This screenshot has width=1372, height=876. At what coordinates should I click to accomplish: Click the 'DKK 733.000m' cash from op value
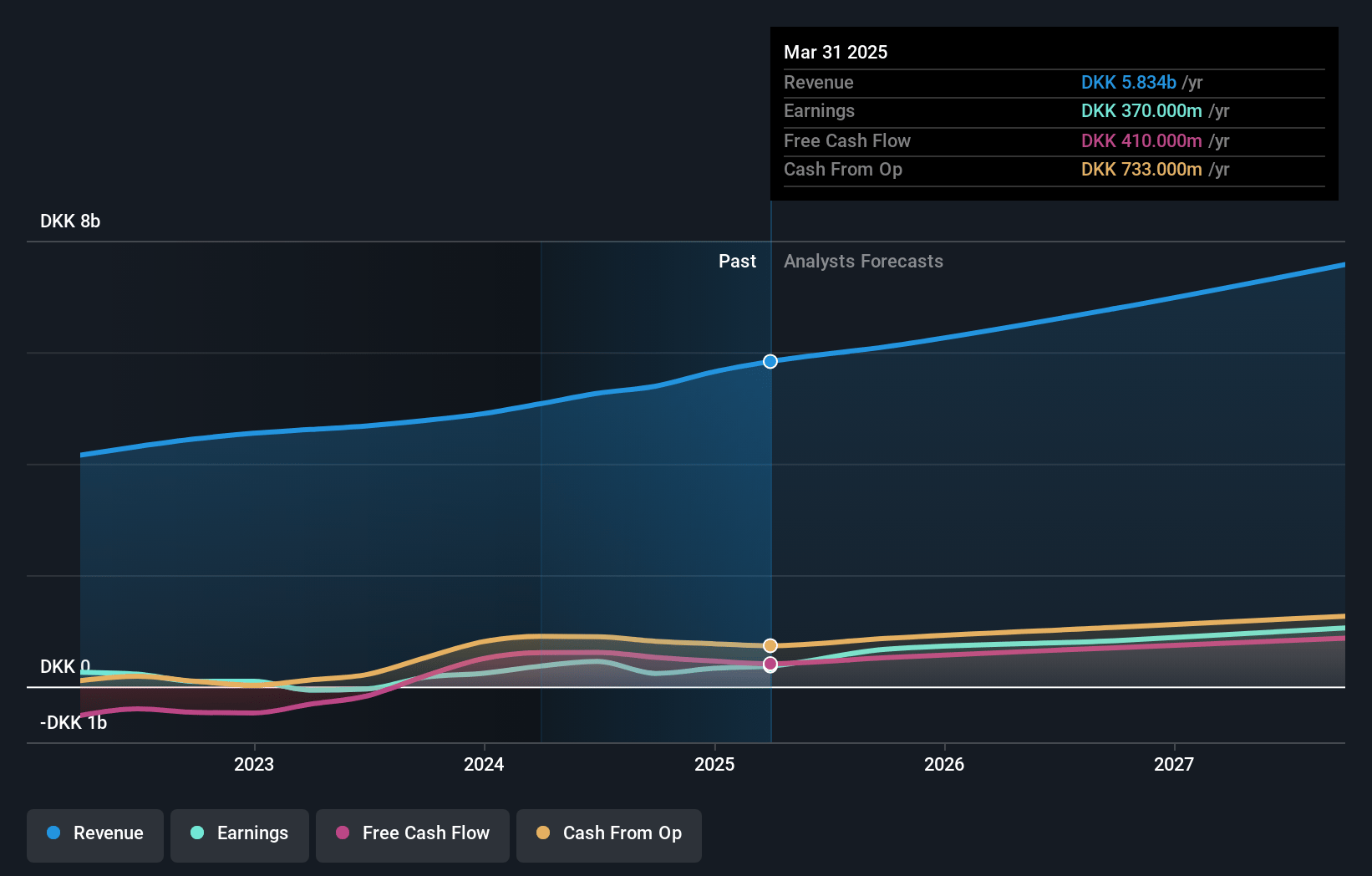[1141, 169]
